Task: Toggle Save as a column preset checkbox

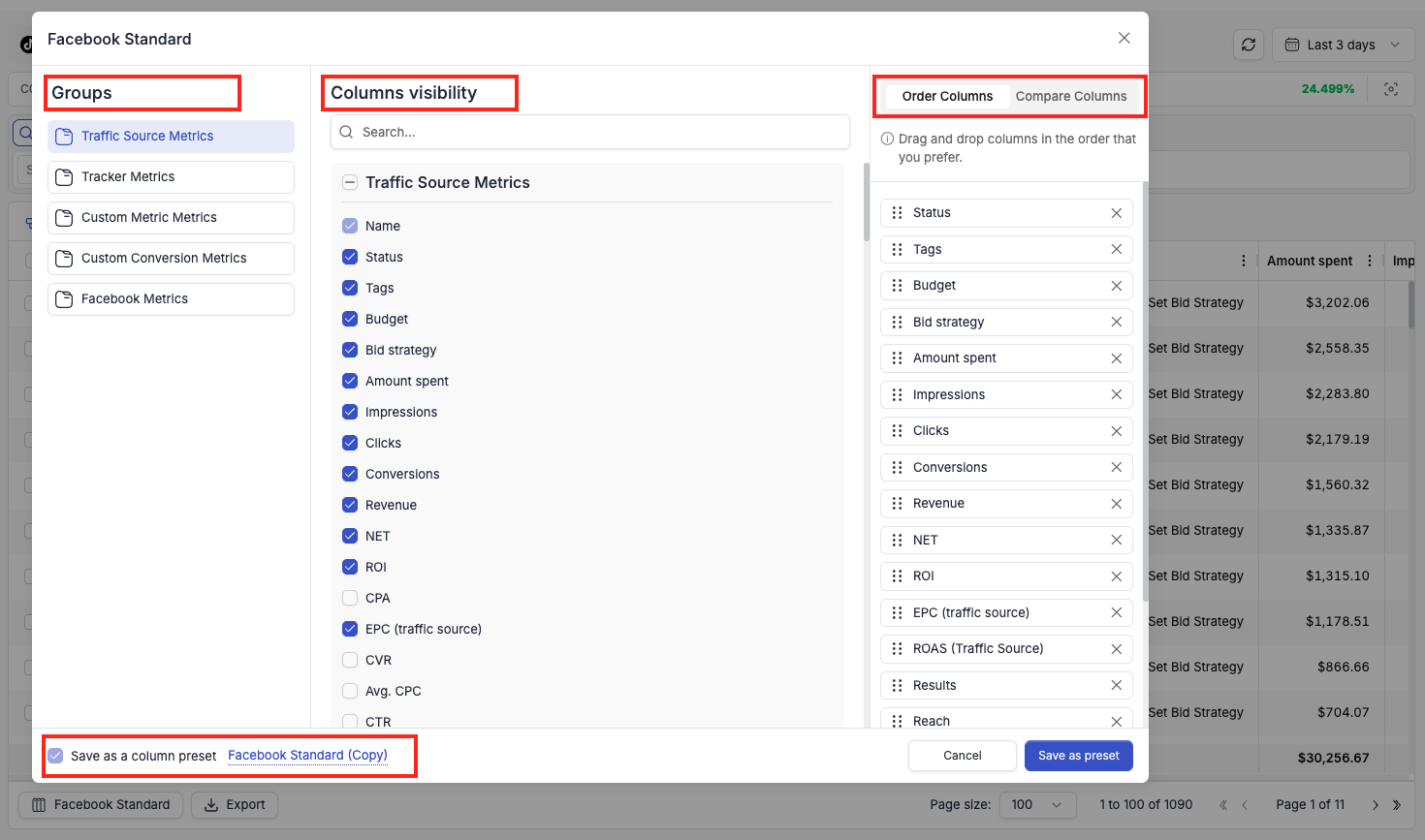Action: pyautogui.click(x=55, y=756)
